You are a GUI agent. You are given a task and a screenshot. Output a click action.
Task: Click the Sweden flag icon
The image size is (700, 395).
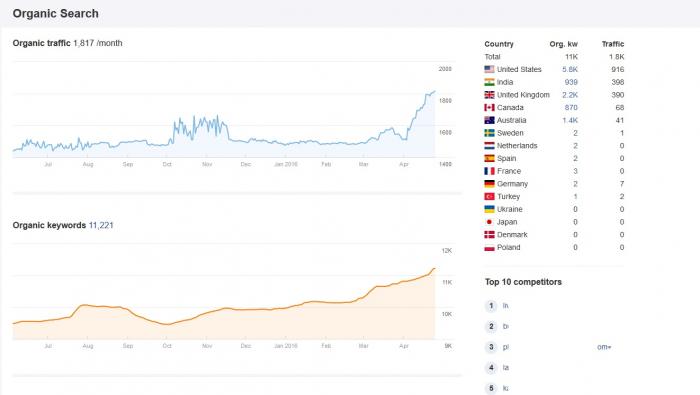[x=489, y=133]
